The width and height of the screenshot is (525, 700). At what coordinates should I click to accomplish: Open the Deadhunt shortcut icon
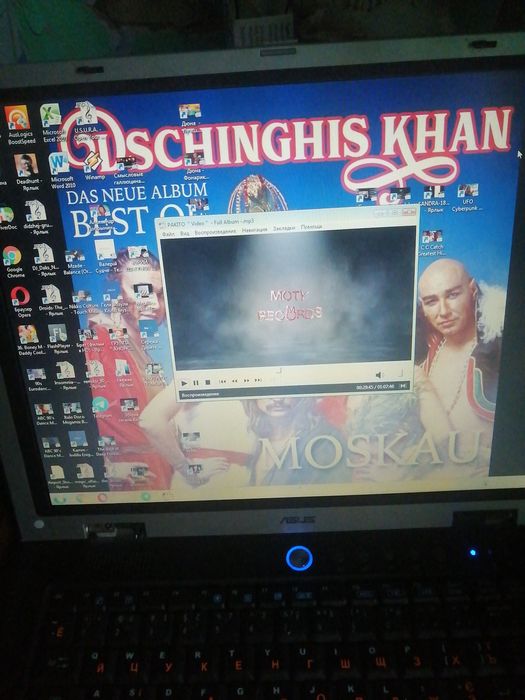27,172
